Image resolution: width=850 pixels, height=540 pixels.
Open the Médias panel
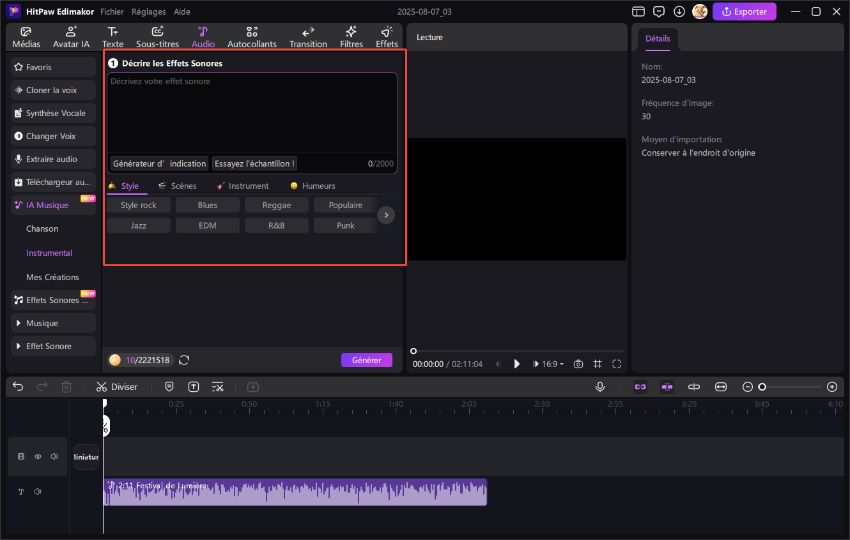point(26,37)
